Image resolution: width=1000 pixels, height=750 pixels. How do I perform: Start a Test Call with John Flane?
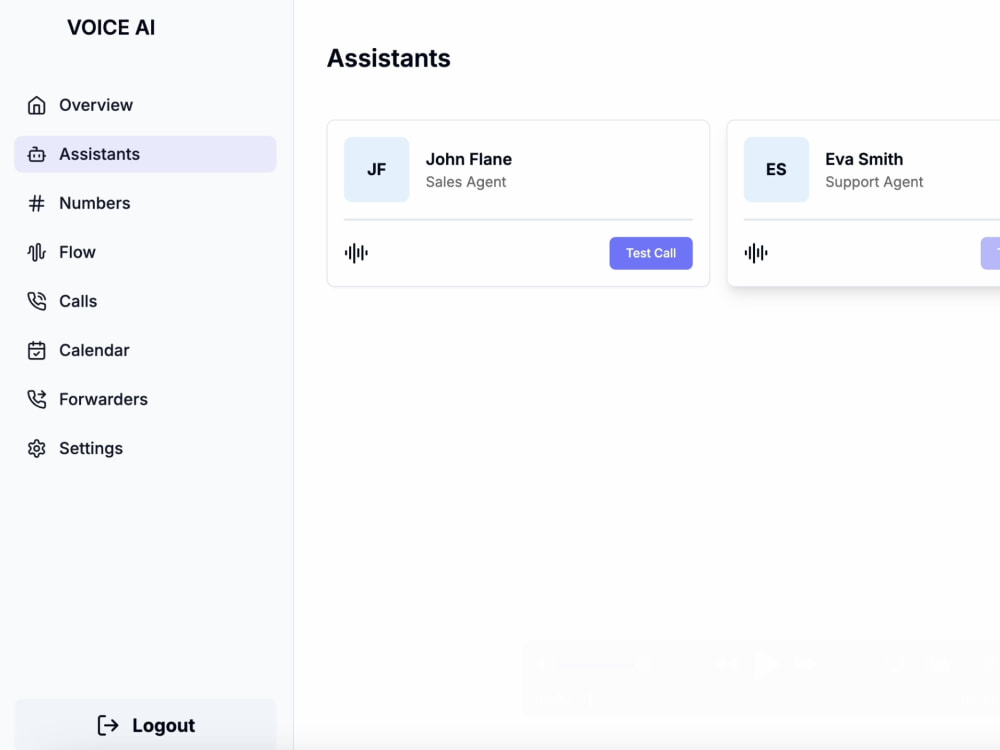point(651,253)
